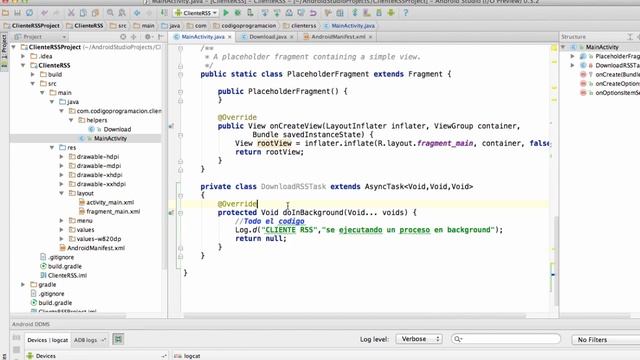Click the green screen capture icon in DDMS
Screen dimensions: 640x360
(118, 339)
